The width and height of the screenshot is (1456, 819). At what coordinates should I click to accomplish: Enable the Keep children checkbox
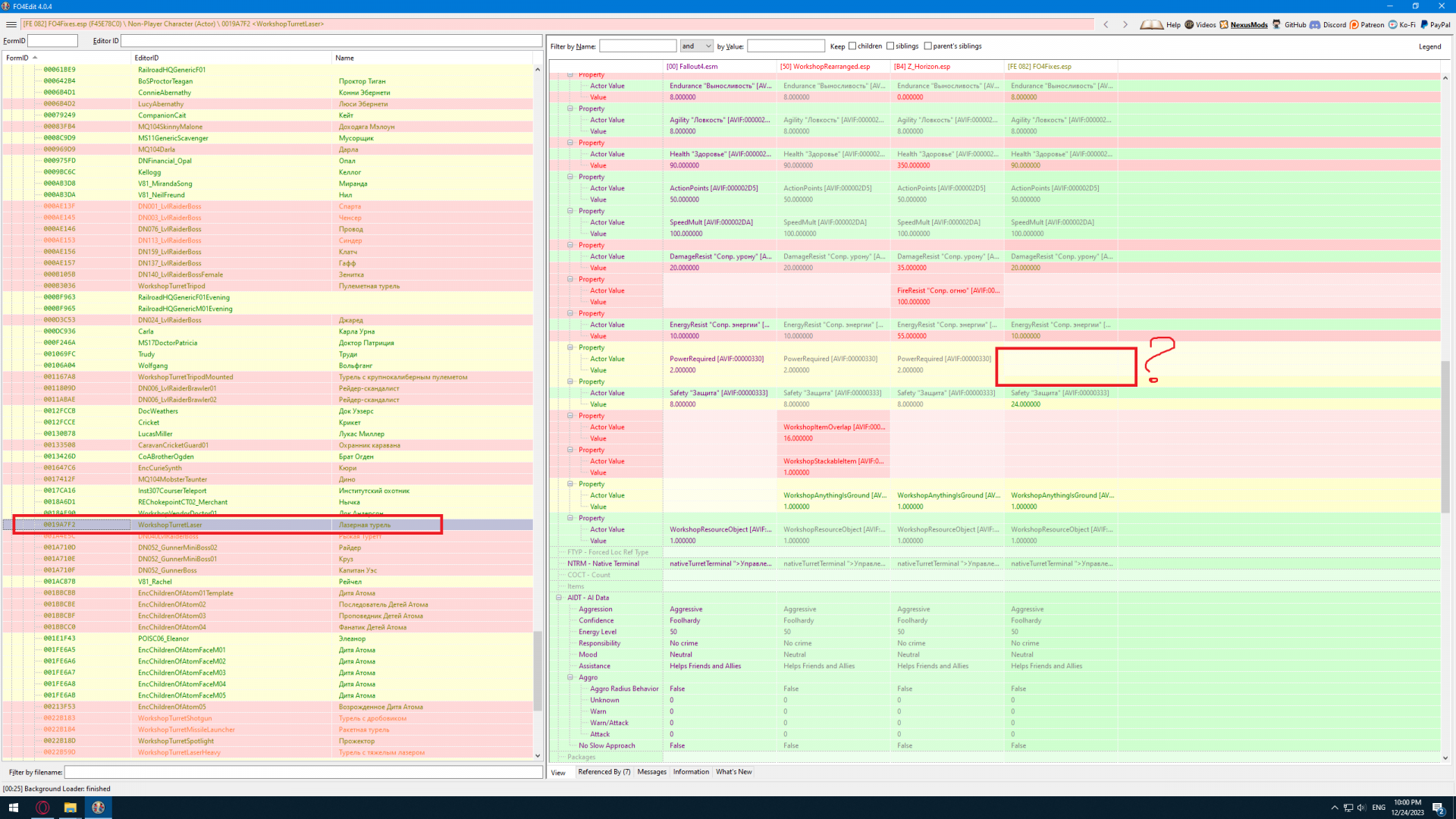point(852,46)
